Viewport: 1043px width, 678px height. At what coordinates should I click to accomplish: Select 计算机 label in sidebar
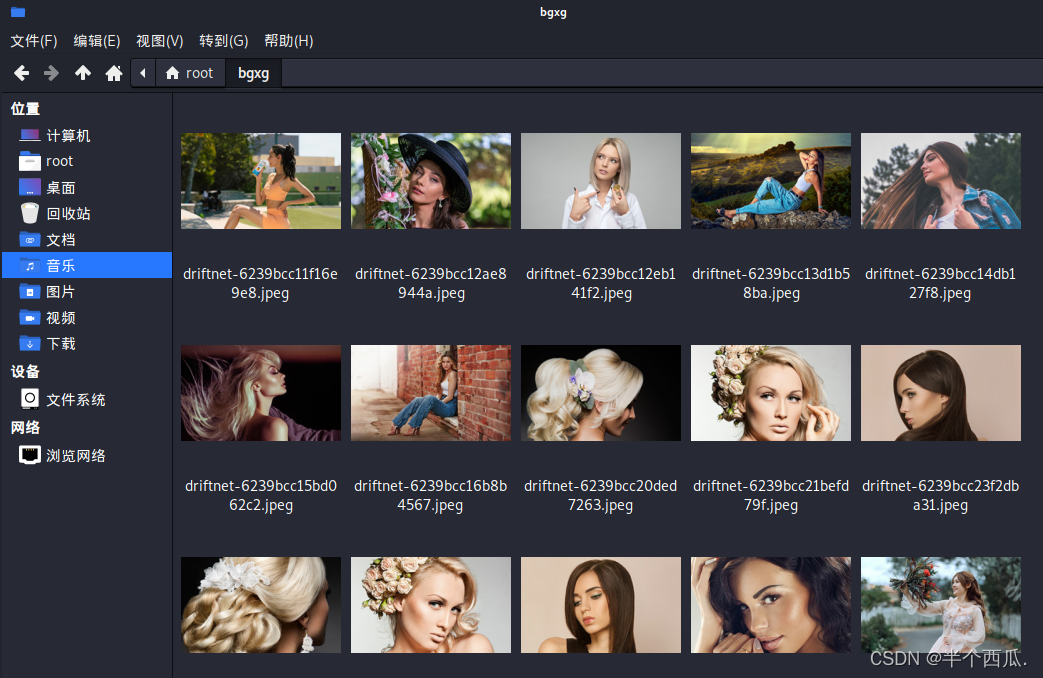[x=68, y=136]
